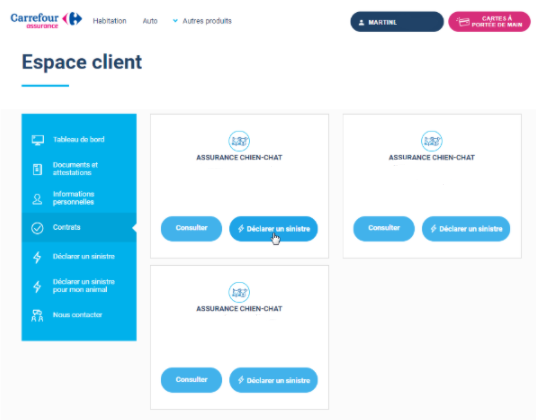Viewport: 536px width, 420px height.
Task: Open the Habitation menu item
Action: (109, 21)
